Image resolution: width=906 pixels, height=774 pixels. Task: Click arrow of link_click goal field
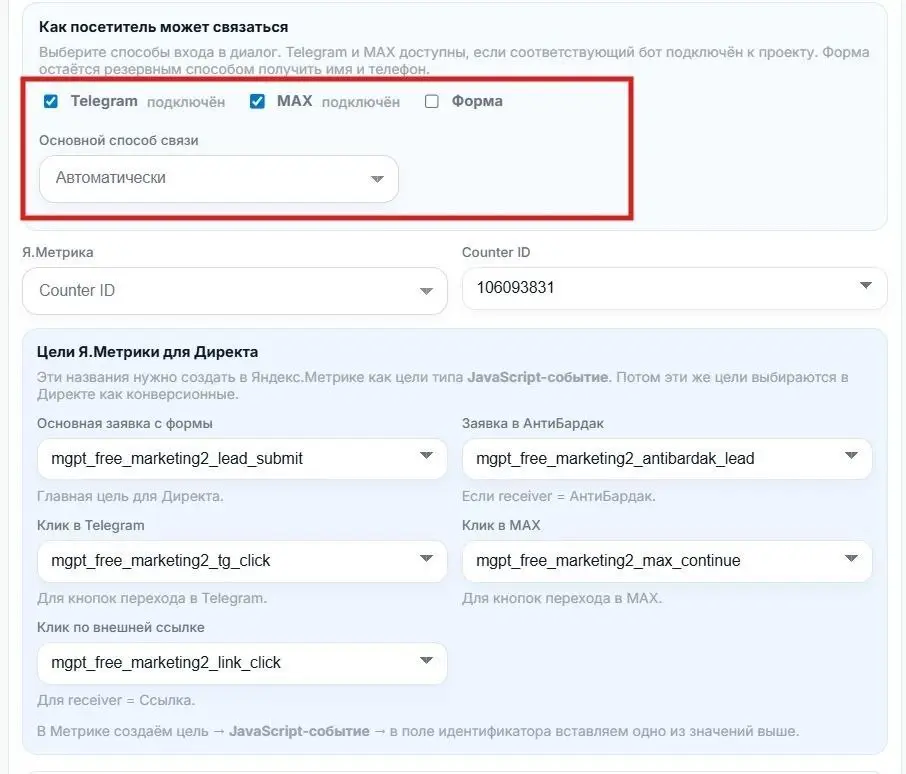tap(426, 660)
